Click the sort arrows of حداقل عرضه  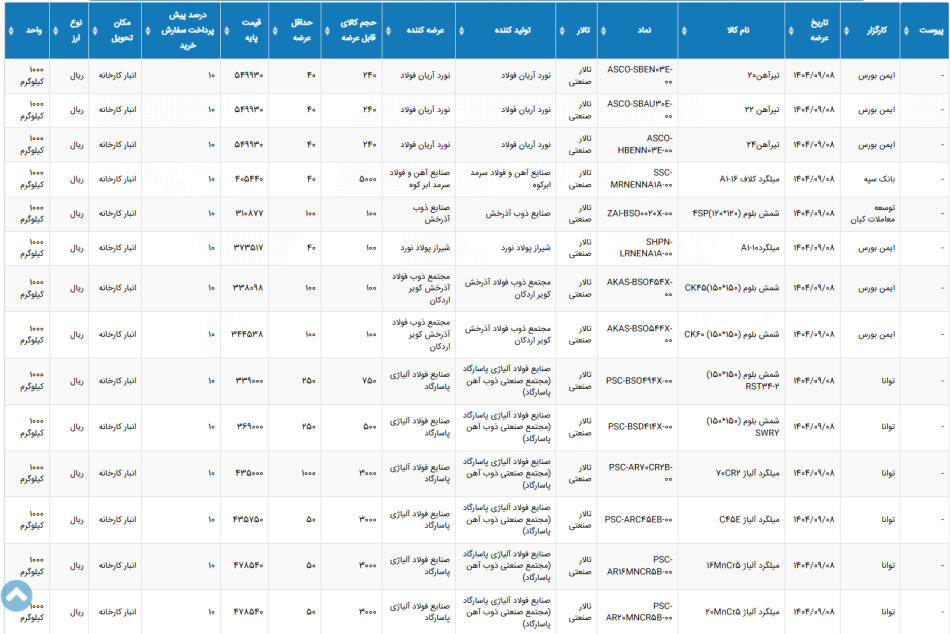tap(274, 30)
